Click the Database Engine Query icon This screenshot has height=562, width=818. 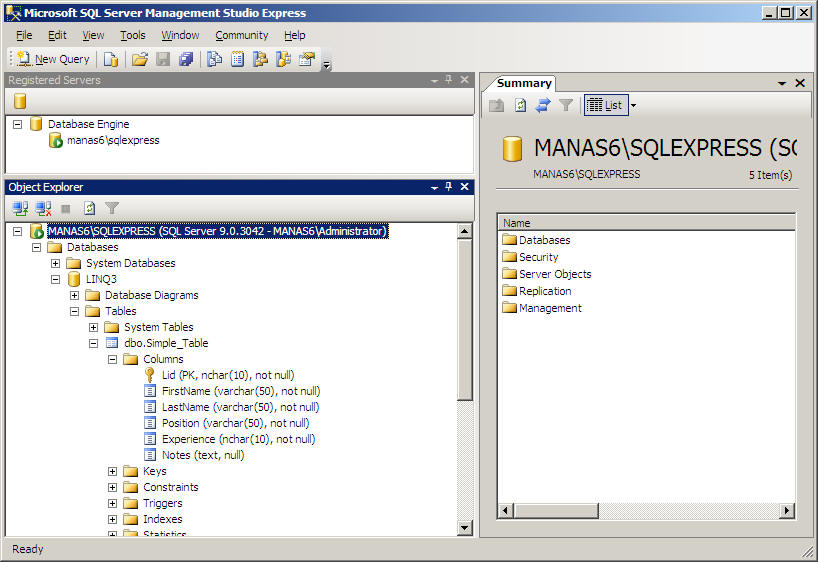(x=111, y=59)
